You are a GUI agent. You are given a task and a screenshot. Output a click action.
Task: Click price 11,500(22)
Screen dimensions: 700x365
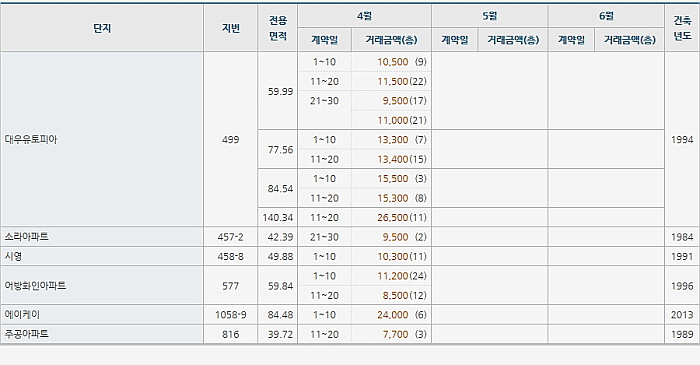[x=402, y=82]
